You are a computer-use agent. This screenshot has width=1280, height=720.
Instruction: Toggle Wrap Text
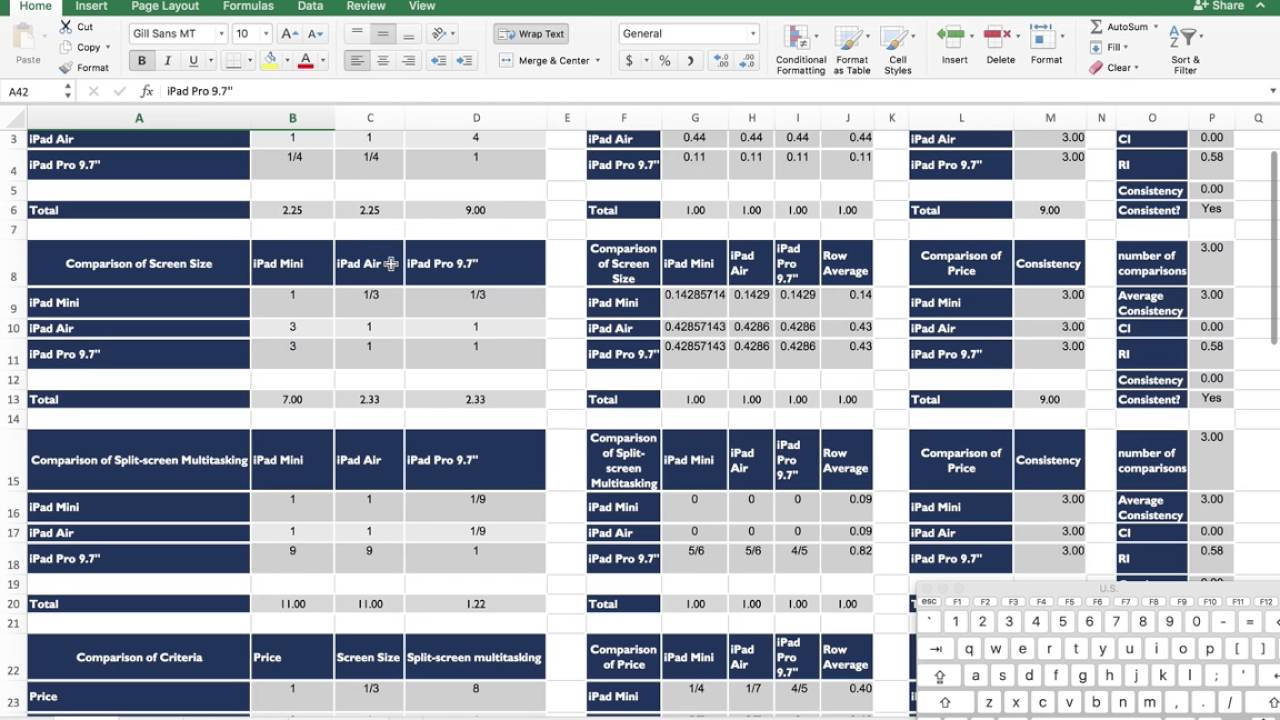coord(531,34)
